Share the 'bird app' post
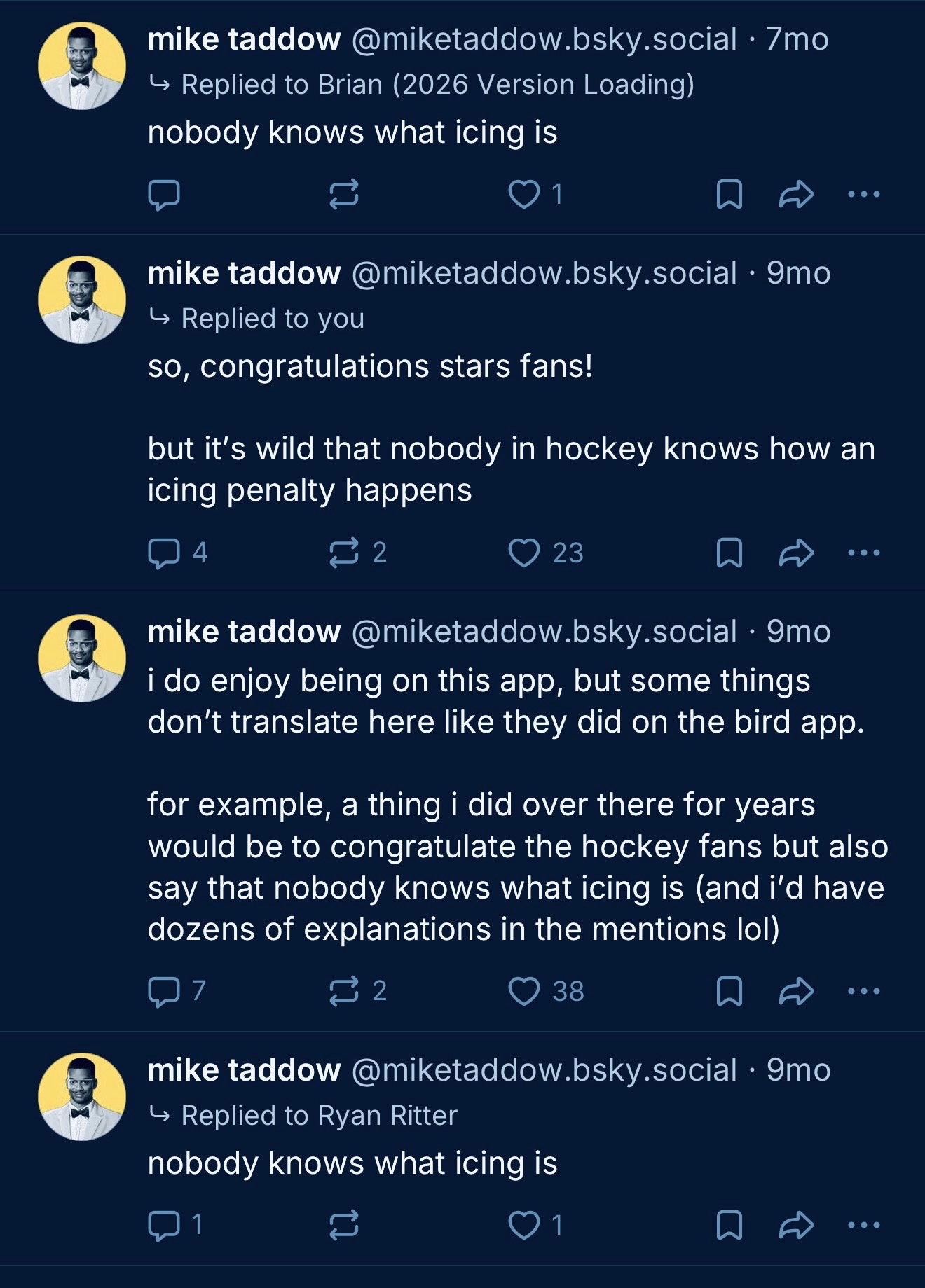925x1288 pixels. coord(796,991)
